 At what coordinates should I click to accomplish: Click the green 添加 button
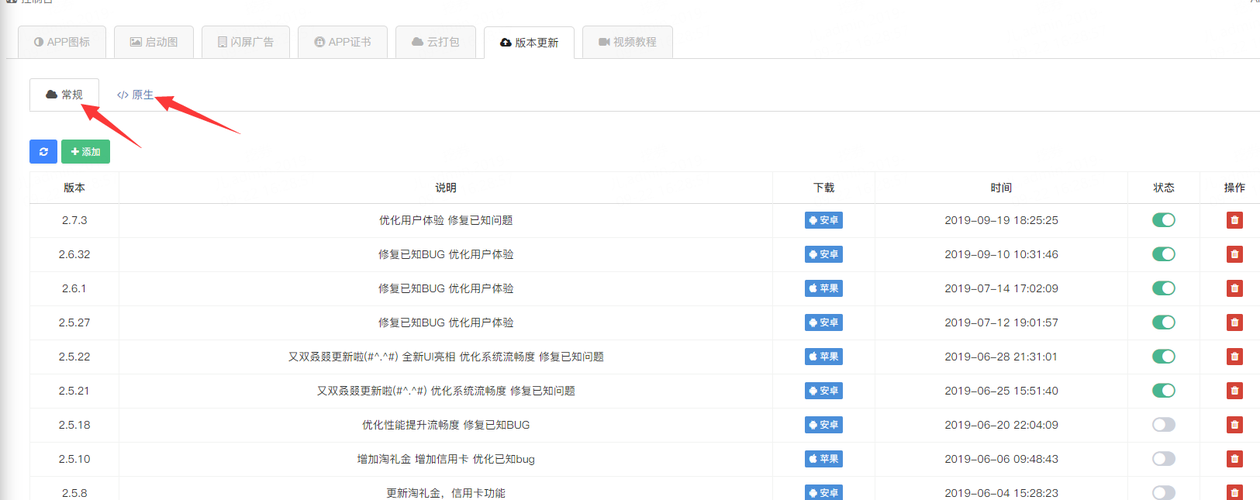pos(85,152)
